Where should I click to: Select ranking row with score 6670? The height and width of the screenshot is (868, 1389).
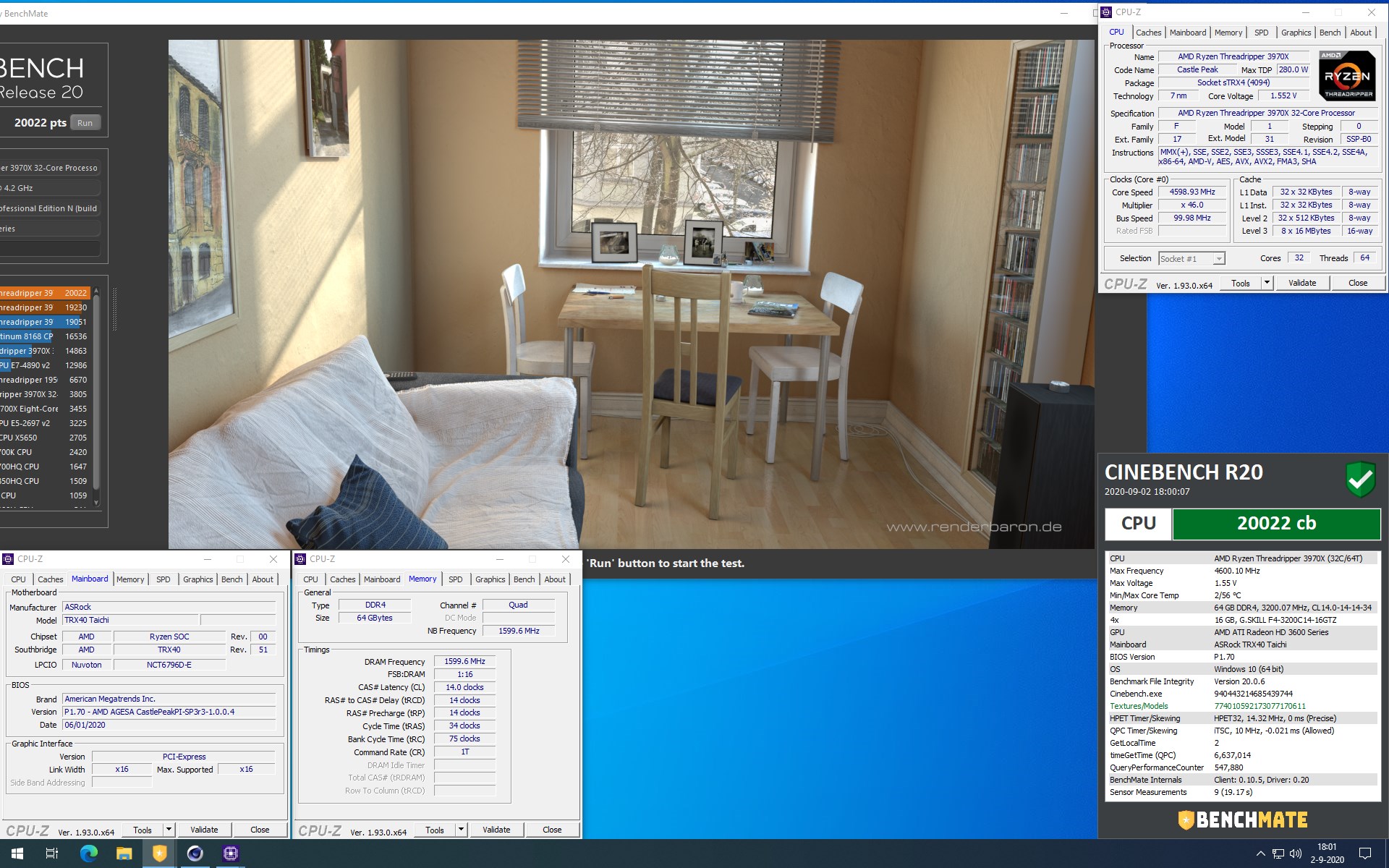click(45, 380)
